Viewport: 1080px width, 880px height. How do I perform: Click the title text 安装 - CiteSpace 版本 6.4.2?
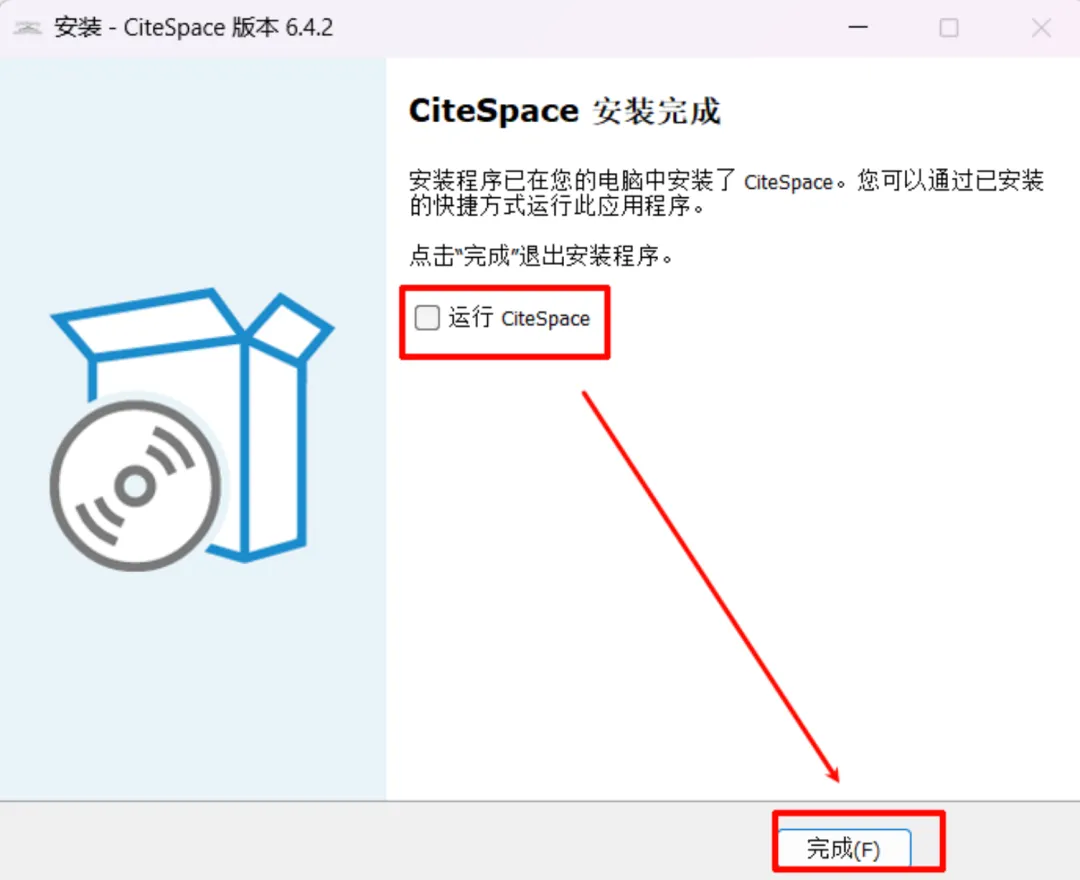point(194,28)
